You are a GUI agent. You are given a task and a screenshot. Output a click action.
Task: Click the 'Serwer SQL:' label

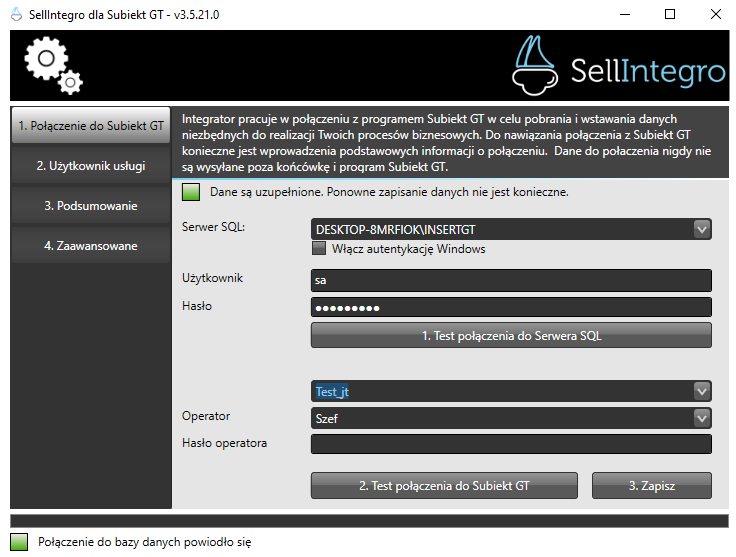tap(214, 227)
